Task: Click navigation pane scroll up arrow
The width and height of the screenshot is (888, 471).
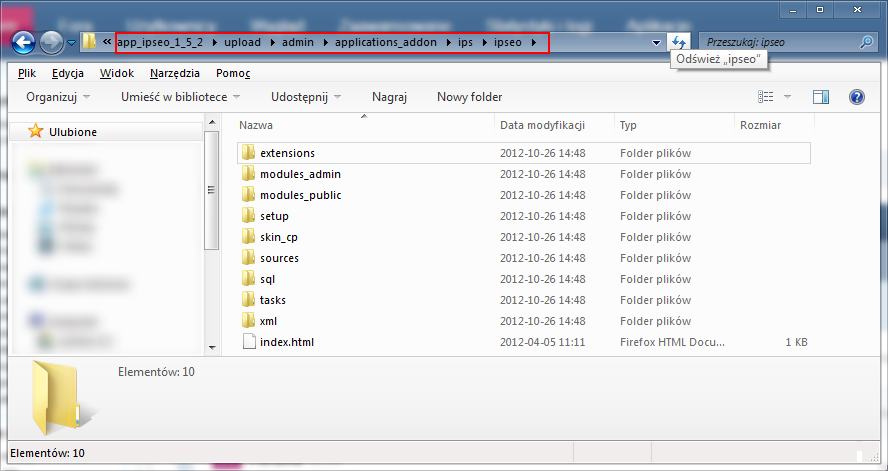Action: (212, 122)
